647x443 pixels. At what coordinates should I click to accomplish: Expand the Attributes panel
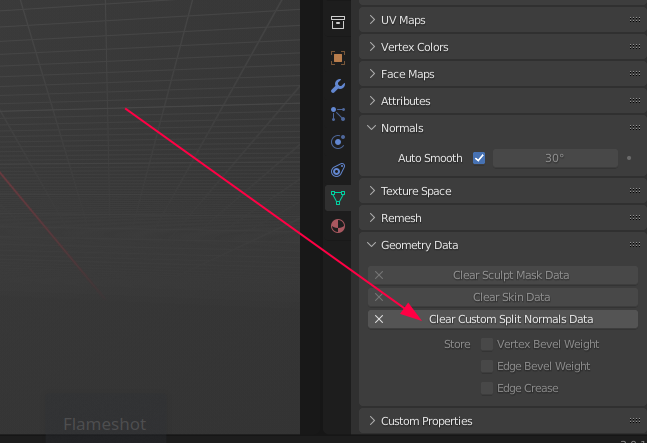click(x=372, y=101)
